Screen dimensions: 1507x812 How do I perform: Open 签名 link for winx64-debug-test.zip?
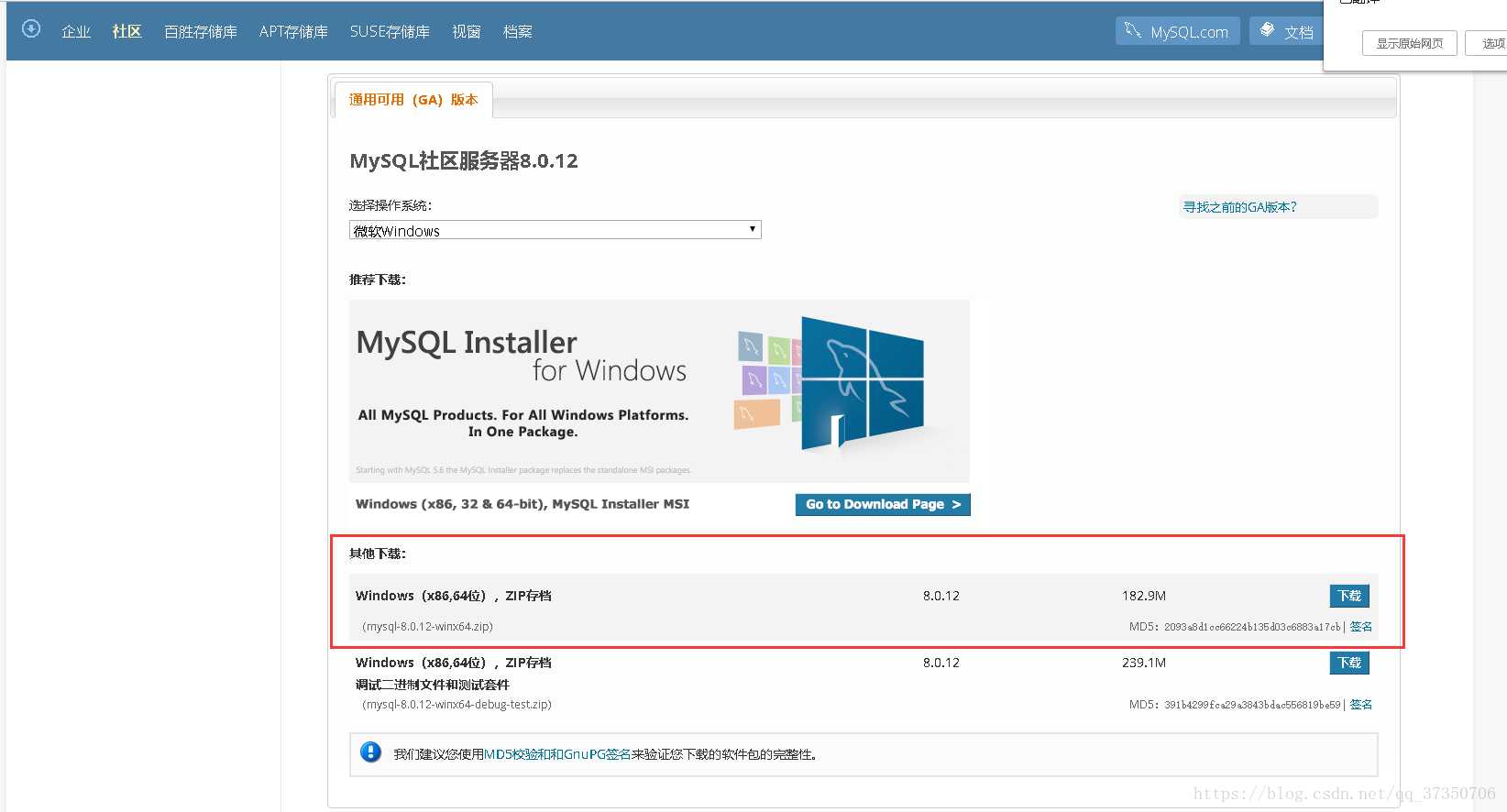(x=1361, y=705)
